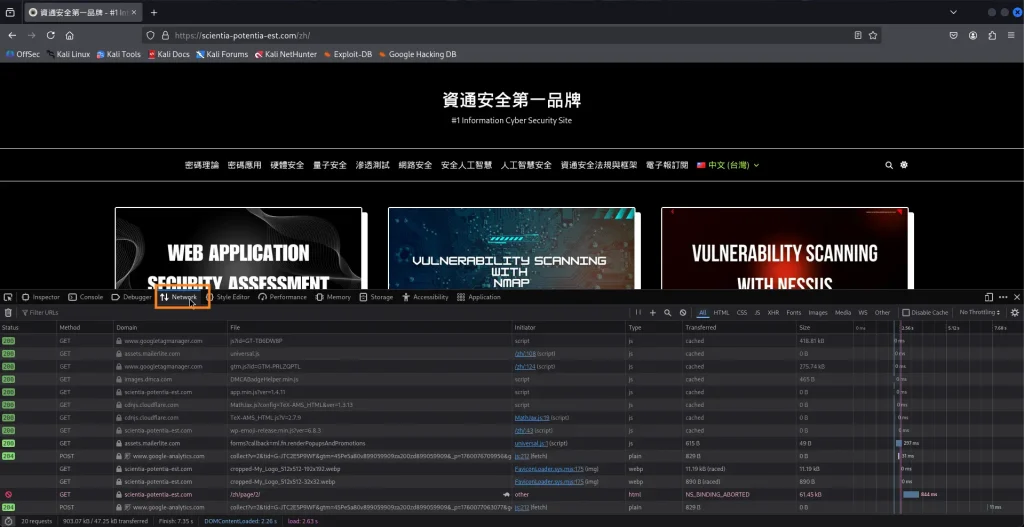Open the No Throttling dropdown
The width and height of the screenshot is (1024, 527).
(x=981, y=313)
